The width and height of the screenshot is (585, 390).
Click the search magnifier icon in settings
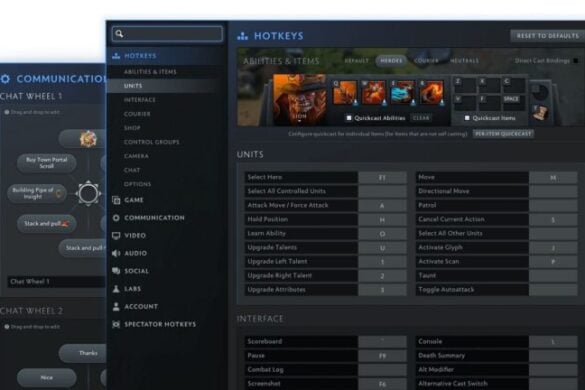click(119, 34)
